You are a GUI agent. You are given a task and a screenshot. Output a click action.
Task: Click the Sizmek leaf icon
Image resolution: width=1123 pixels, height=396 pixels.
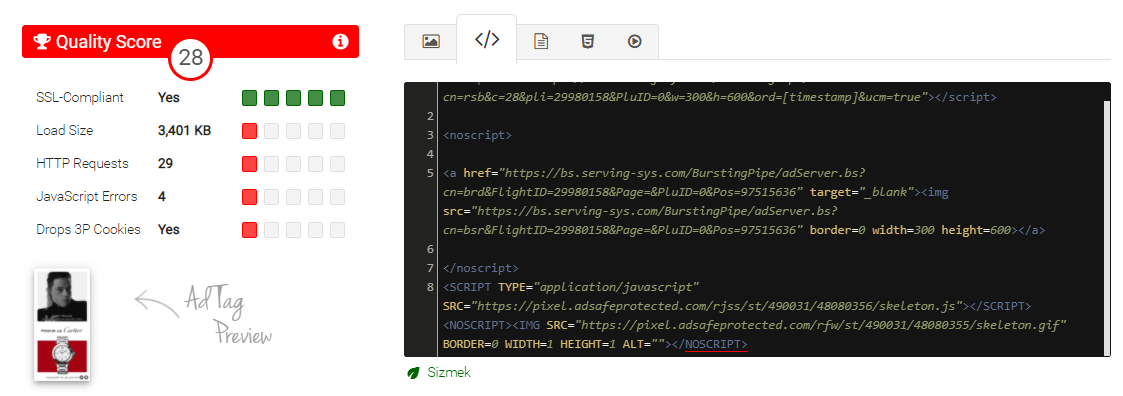[x=413, y=372]
